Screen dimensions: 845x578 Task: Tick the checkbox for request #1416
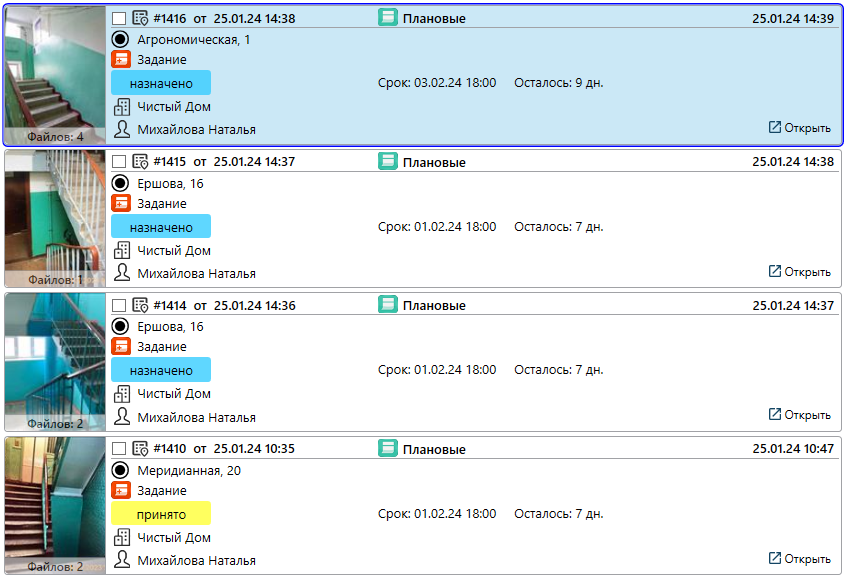coord(119,18)
